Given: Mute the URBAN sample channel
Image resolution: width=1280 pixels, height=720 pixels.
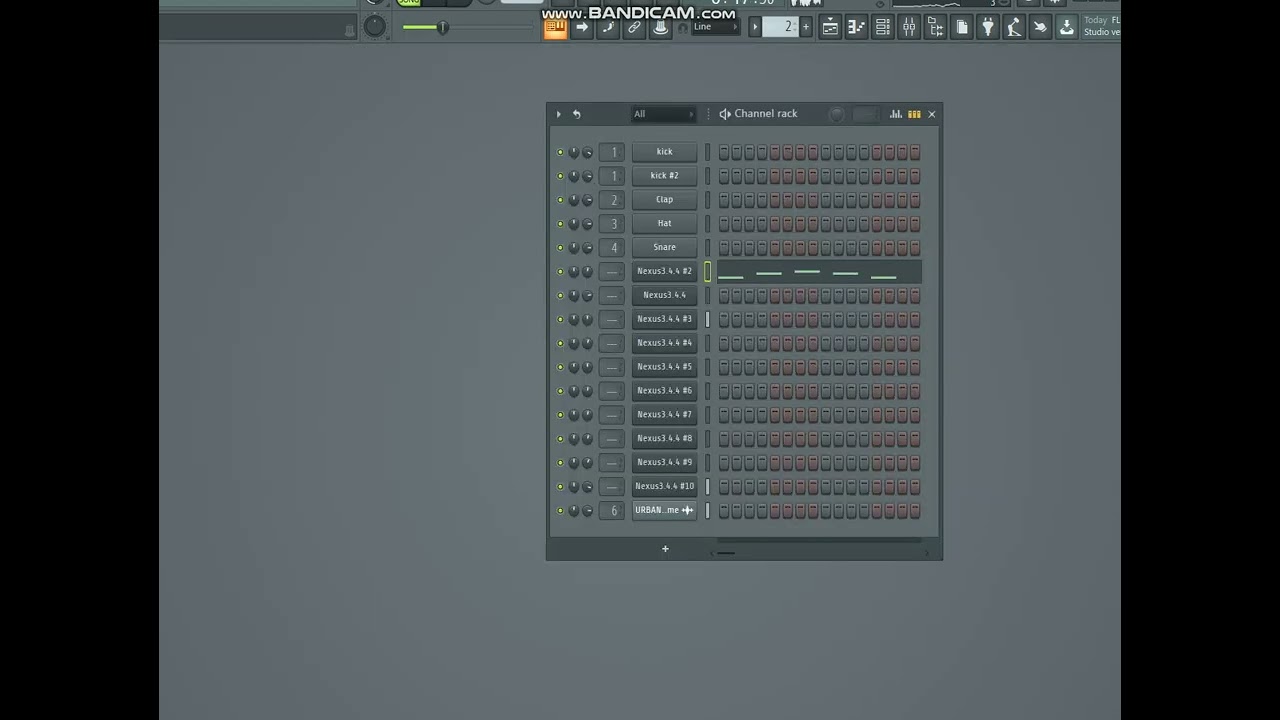Looking at the screenshot, I should (560, 511).
